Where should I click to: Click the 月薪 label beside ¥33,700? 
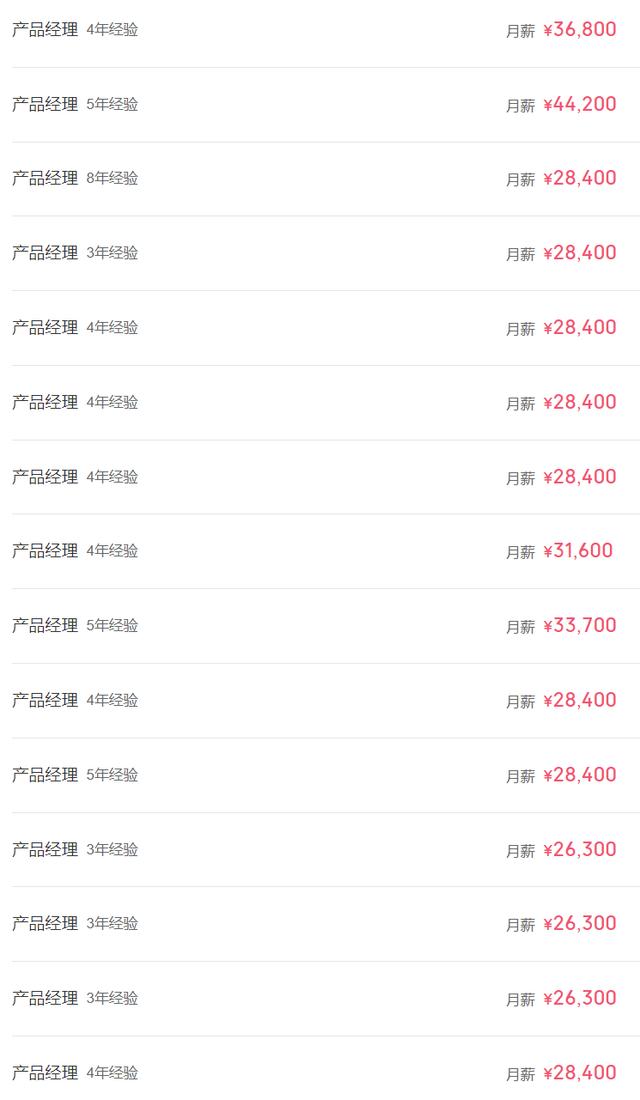pos(520,627)
